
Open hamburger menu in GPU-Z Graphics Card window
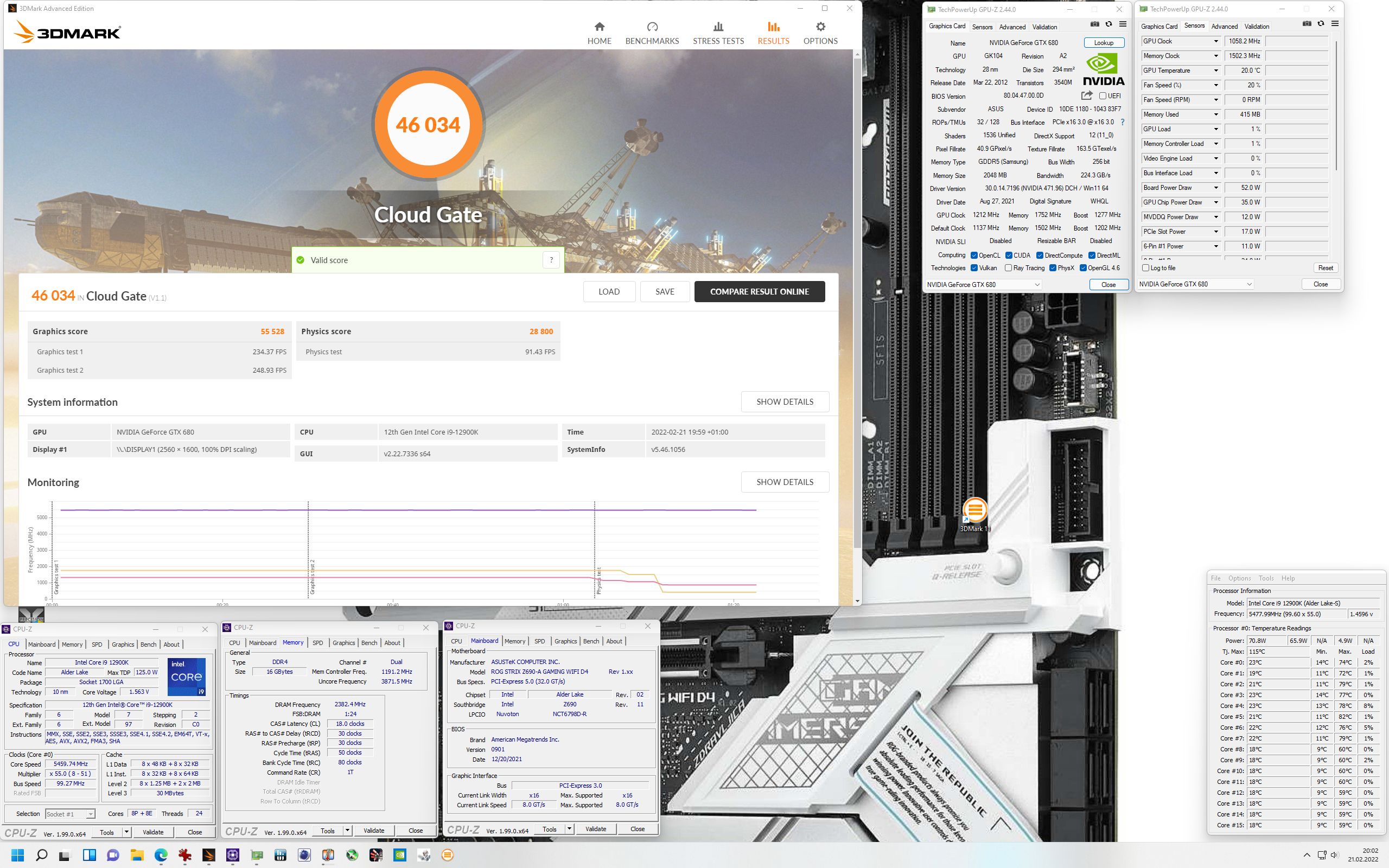tap(1123, 24)
